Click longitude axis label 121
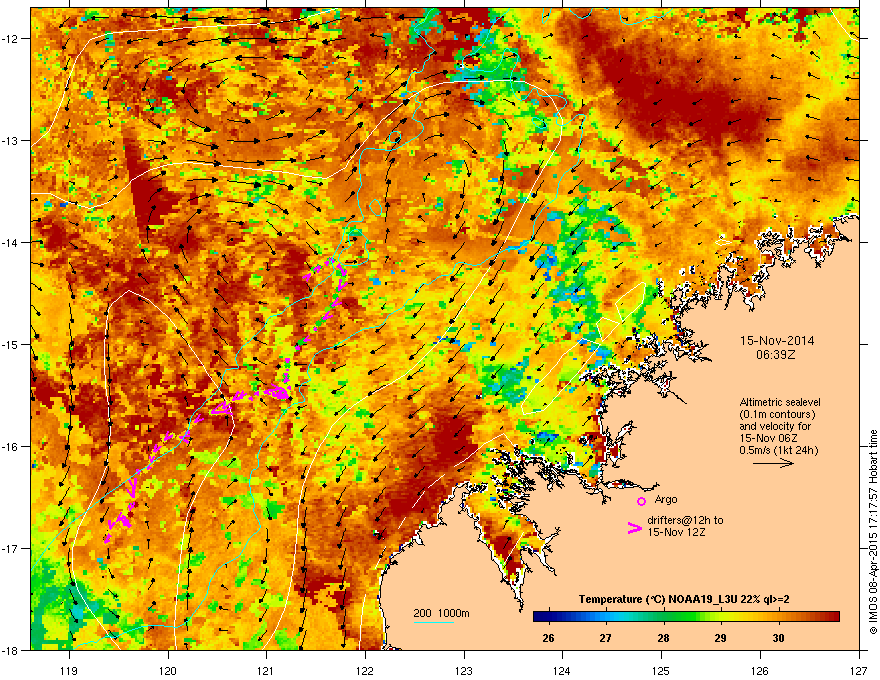Screen dimensions: 880x680 pyautogui.click(x=266, y=670)
